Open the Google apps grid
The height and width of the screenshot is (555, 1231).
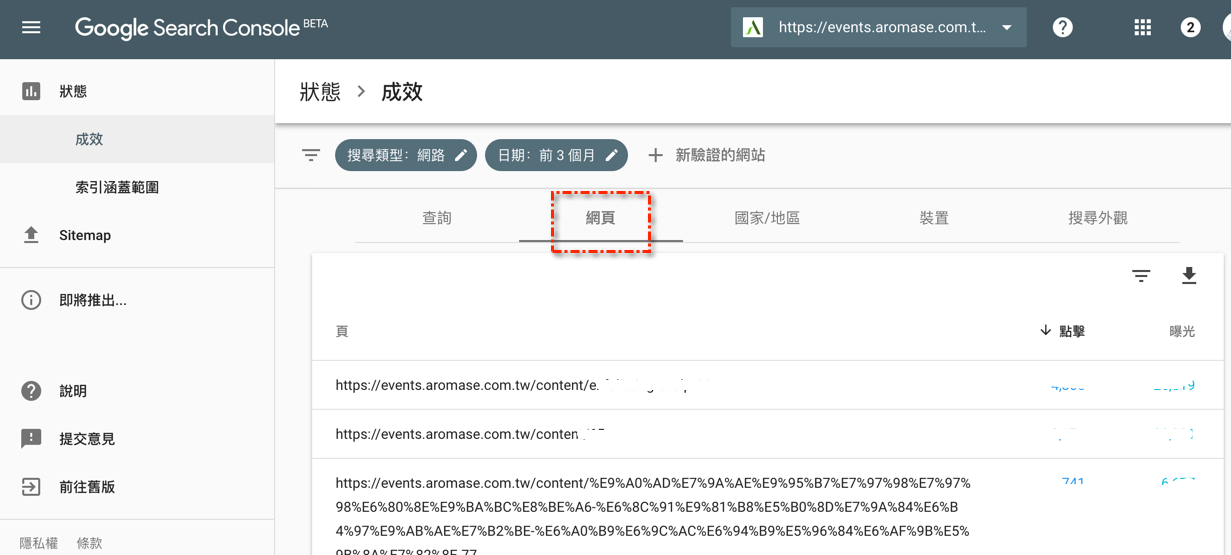1143,28
